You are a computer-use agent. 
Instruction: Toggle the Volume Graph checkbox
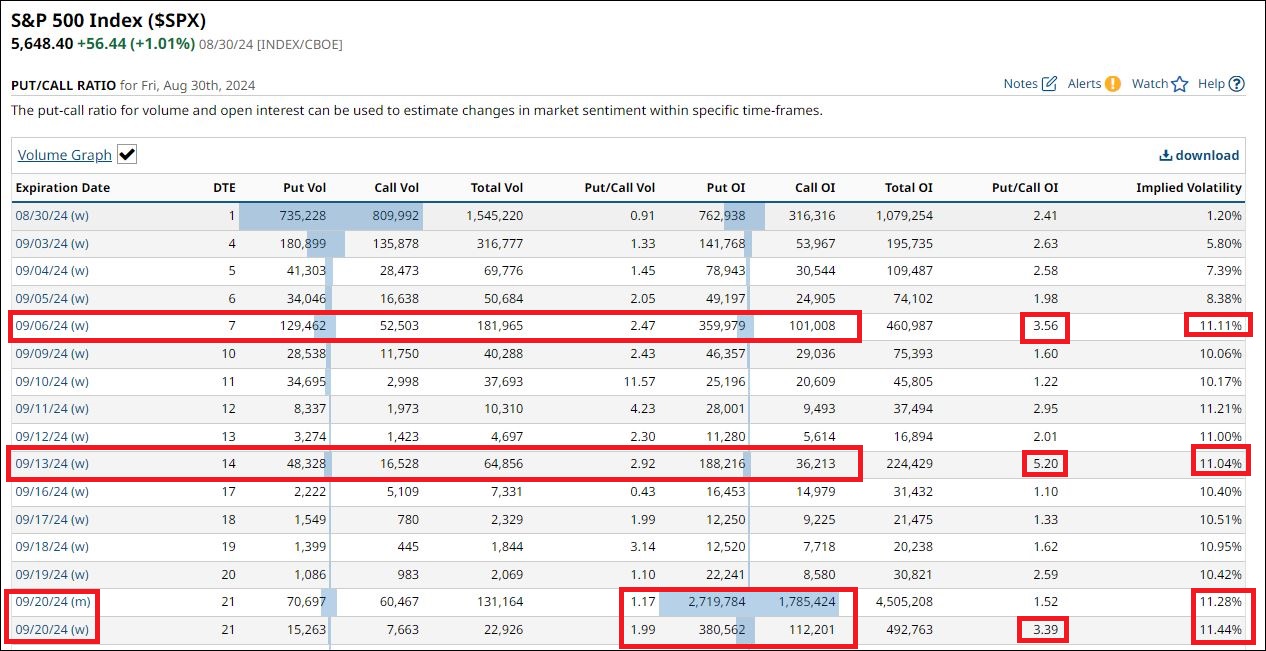(127, 154)
